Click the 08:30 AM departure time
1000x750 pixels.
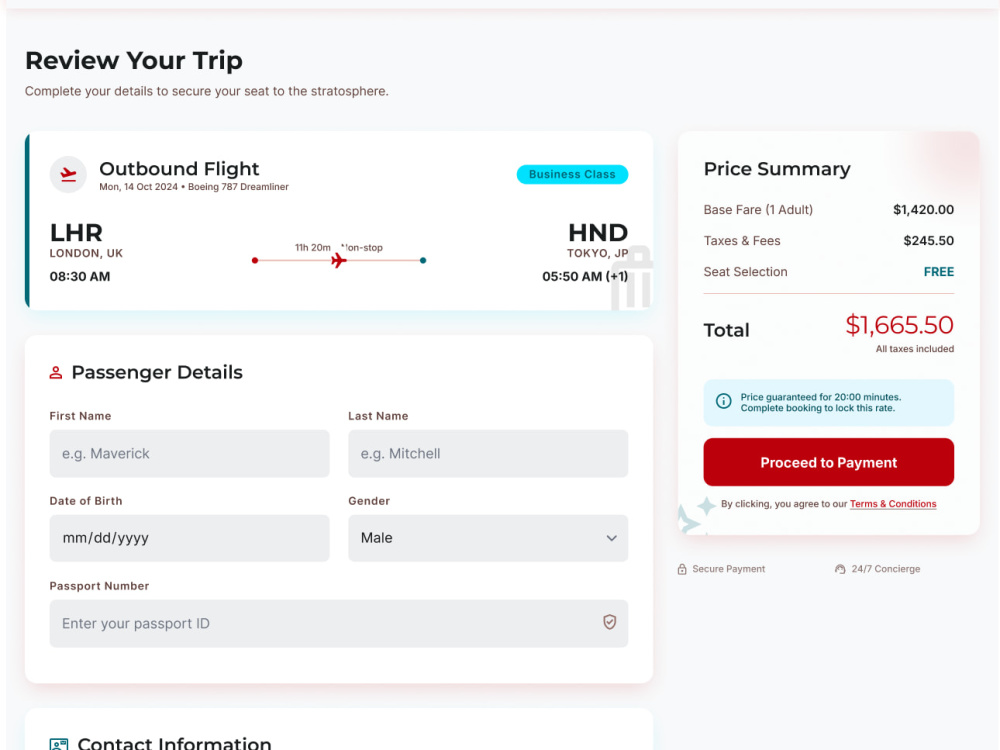[x=80, y=277]
